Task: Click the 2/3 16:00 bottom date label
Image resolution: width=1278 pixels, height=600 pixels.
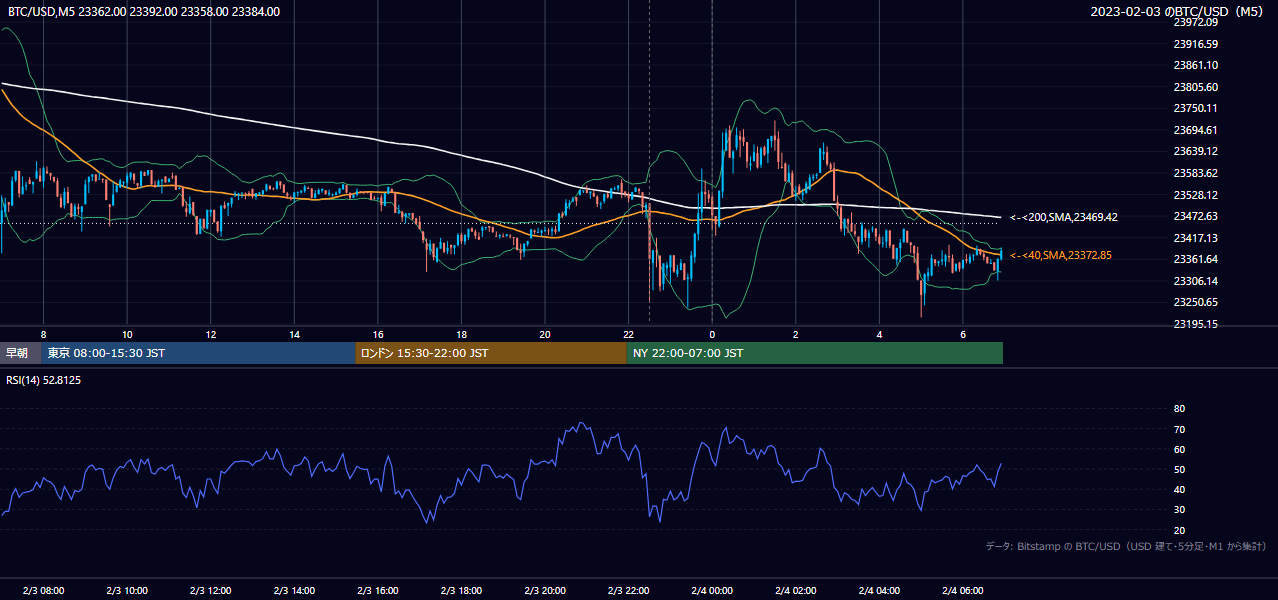Action: (x=378, y=591)
